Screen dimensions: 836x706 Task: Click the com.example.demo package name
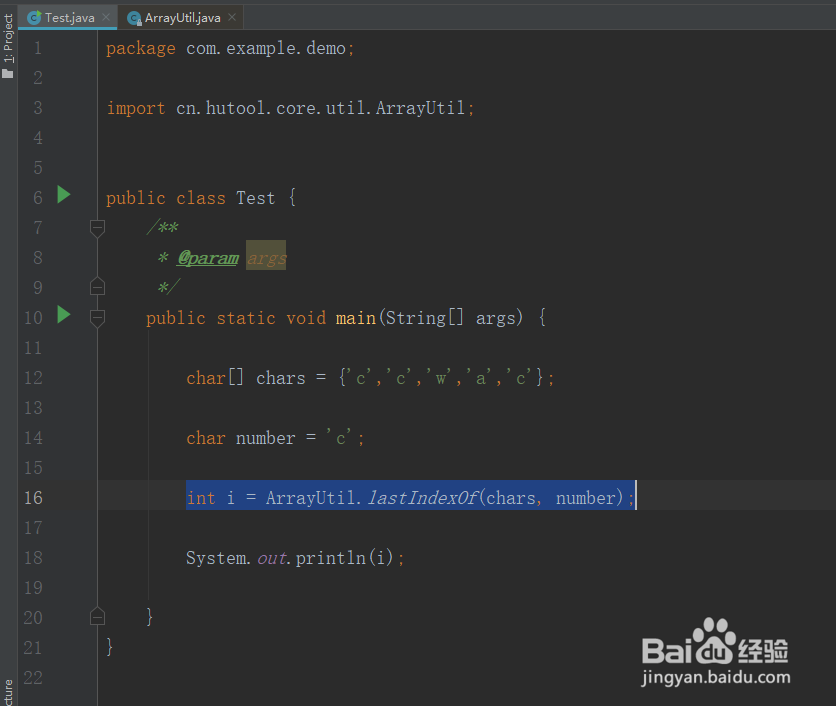click(266, 49)
